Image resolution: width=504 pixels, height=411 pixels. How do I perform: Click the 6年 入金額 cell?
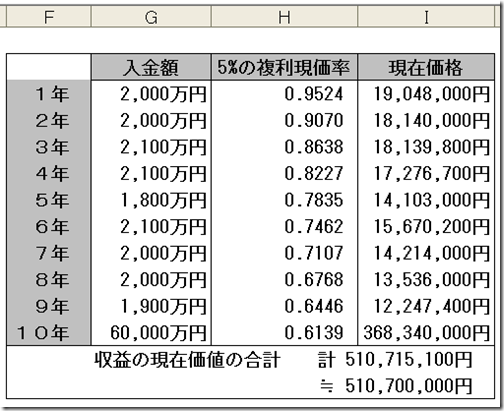(151, 227)
